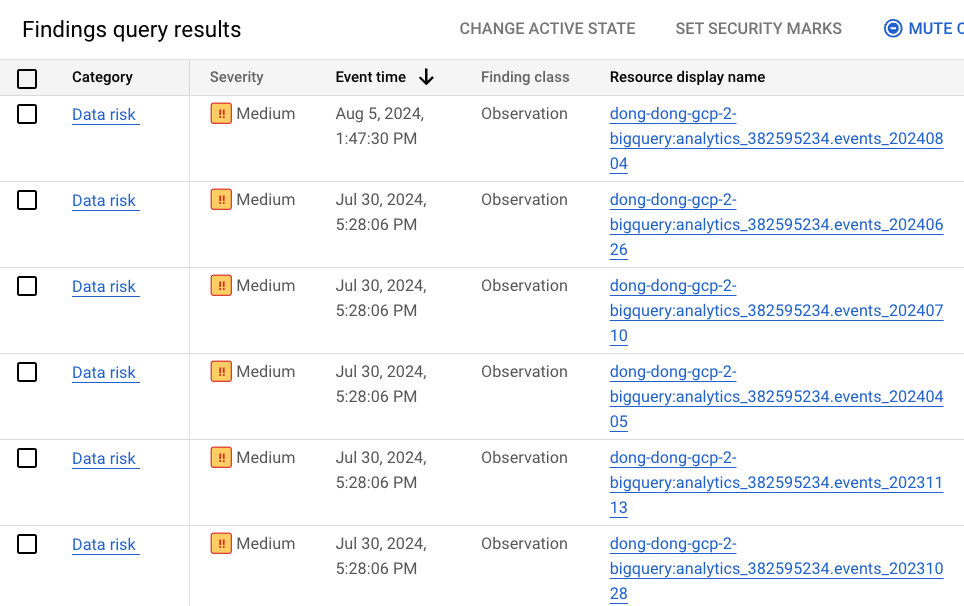Screen dimensions: 964x606
Task: Click SET SECURITY MARKS button
Action: 758,29
